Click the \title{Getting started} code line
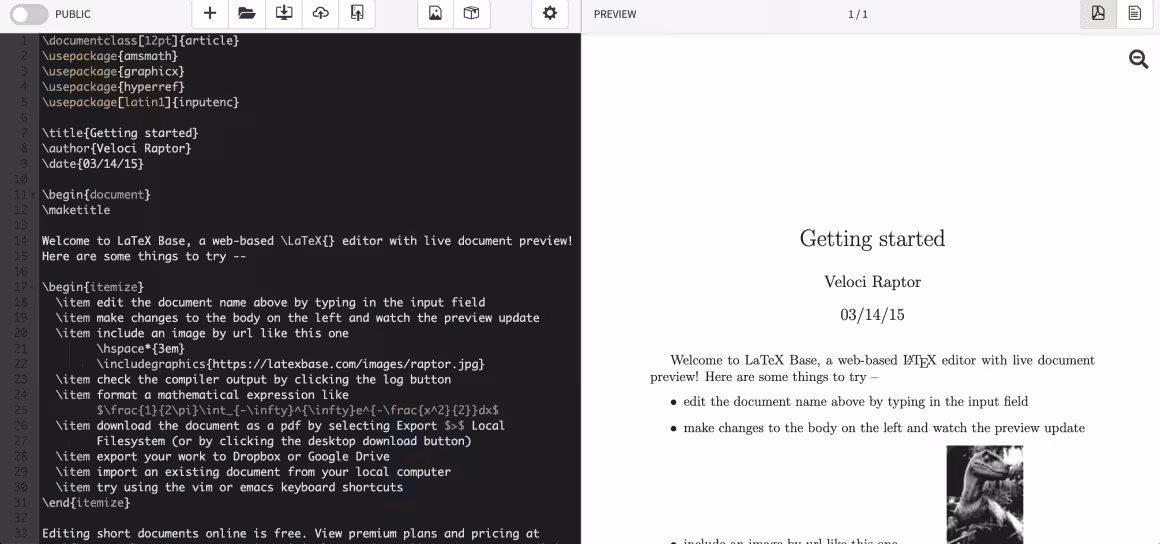This screenshot has height=544, width=1160. click(x=120, y=133)
